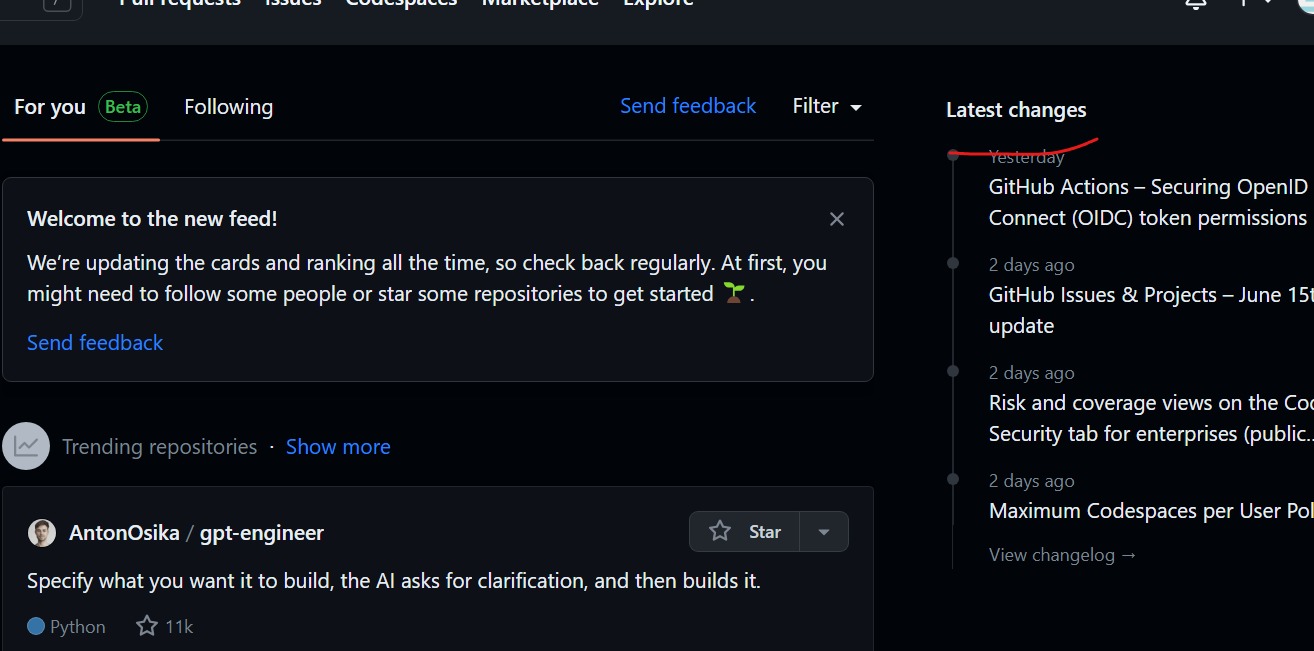Click the star count icon beside 11k
This screenshot has width=1314, height=651.
pyautogui.click(x=147, y=626)
